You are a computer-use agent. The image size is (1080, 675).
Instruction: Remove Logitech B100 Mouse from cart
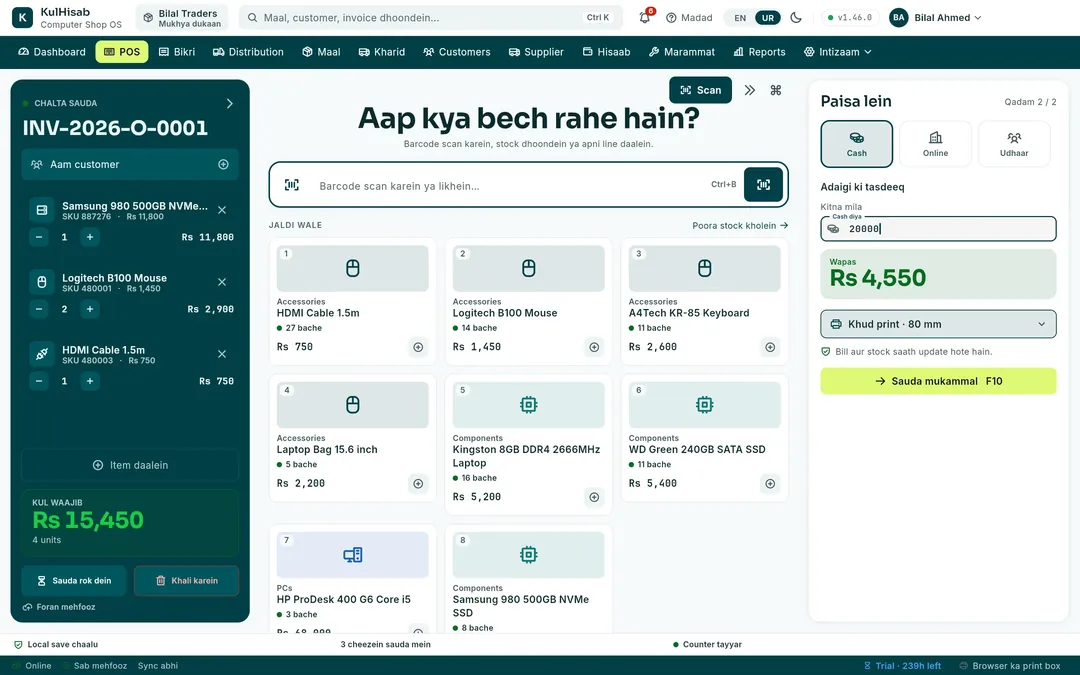click(222, 282)
